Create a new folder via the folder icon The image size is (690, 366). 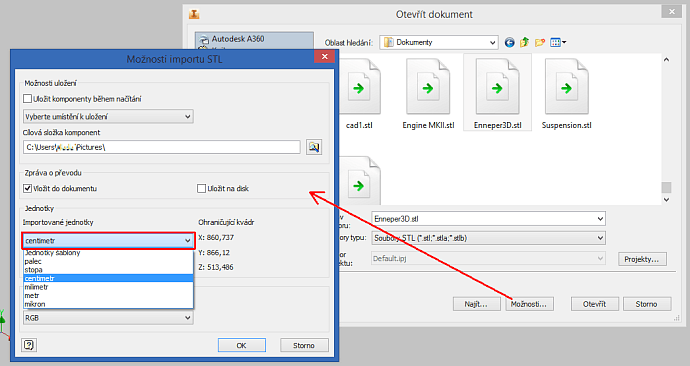(540, 43)
